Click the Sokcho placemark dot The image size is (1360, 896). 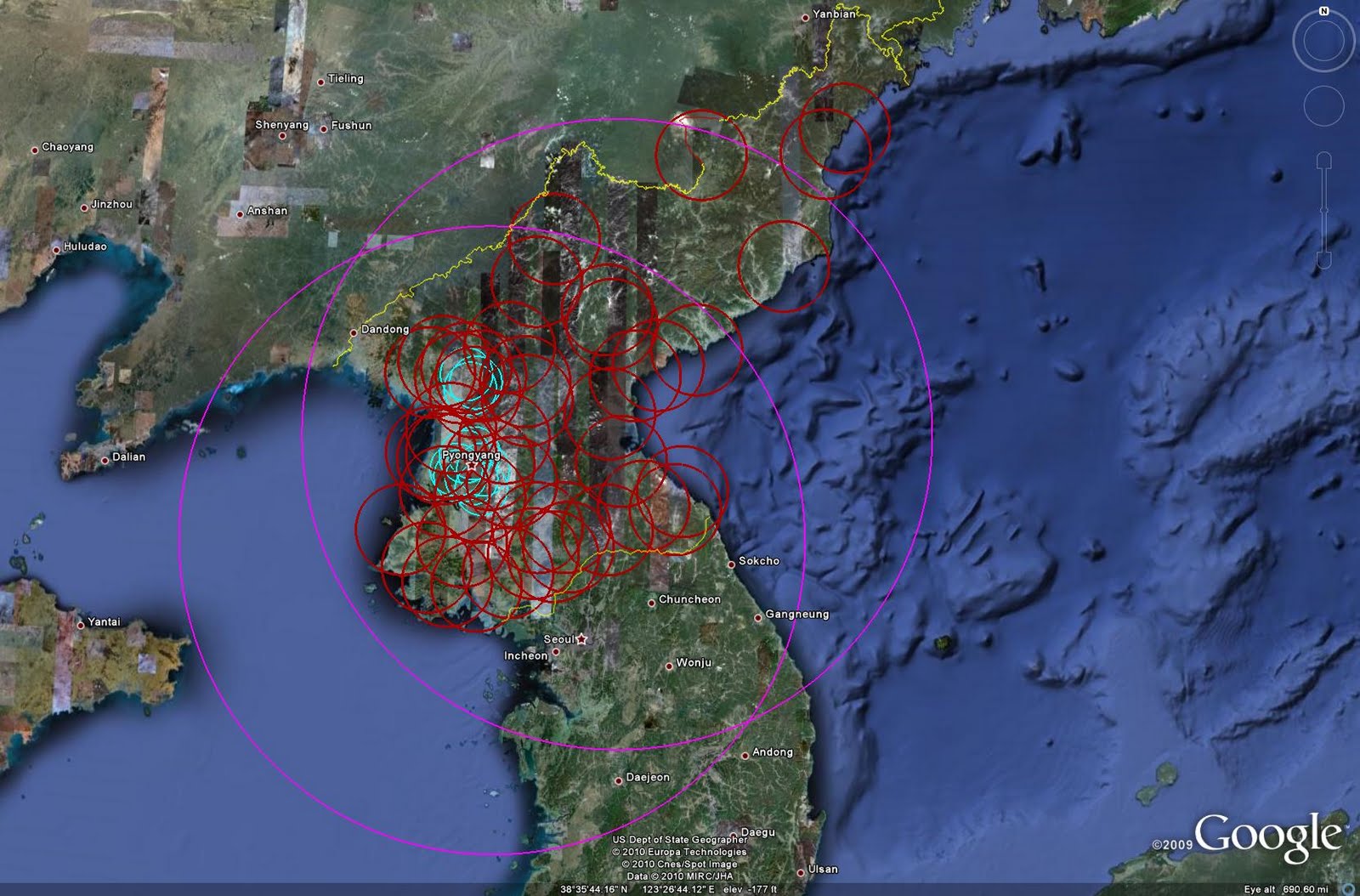coord(731,564)
